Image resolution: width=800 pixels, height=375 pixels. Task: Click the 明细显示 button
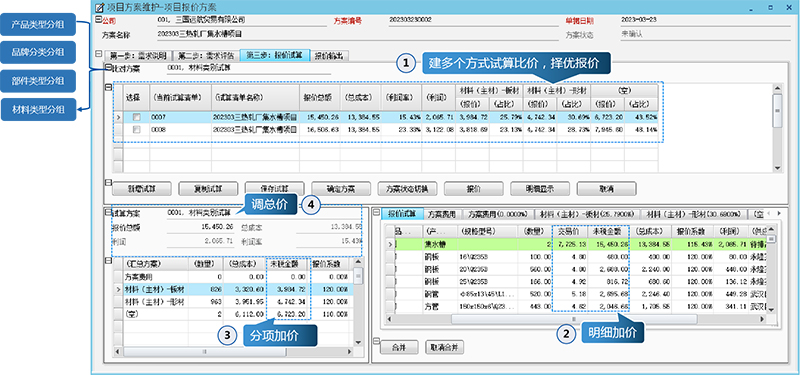point(540,188)
